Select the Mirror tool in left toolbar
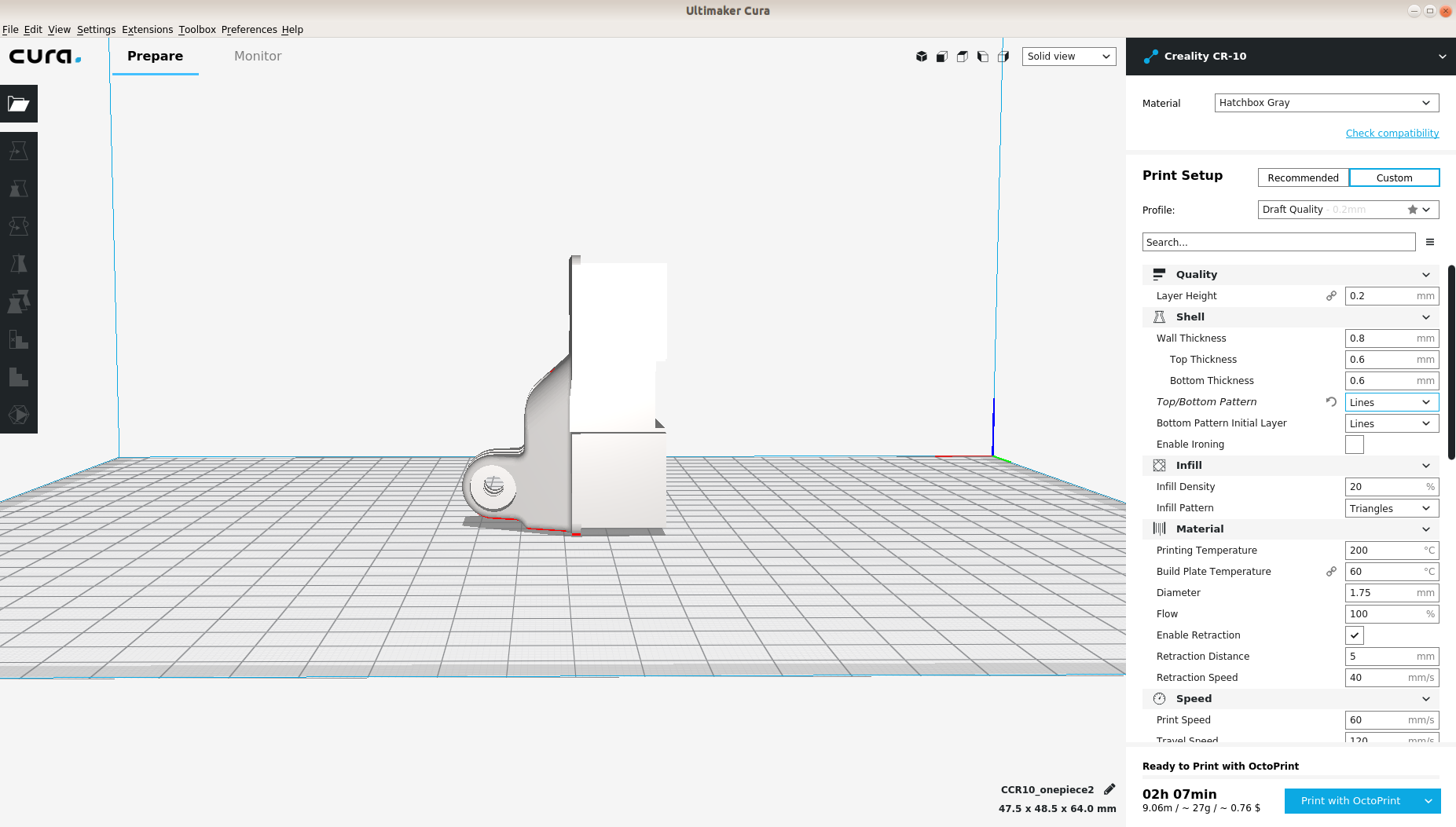This screenshot has height=827, width=1456. click(19, 264)
